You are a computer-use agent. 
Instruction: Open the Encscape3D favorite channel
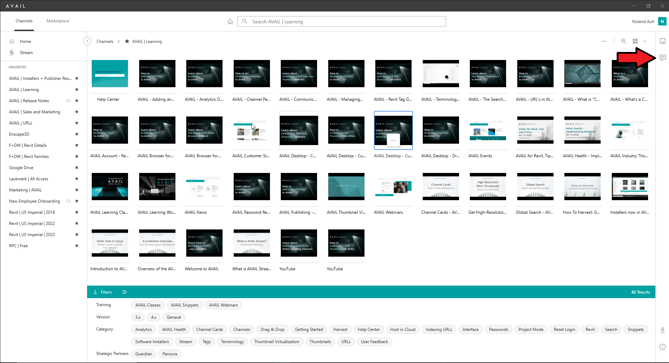click(19, 134)
